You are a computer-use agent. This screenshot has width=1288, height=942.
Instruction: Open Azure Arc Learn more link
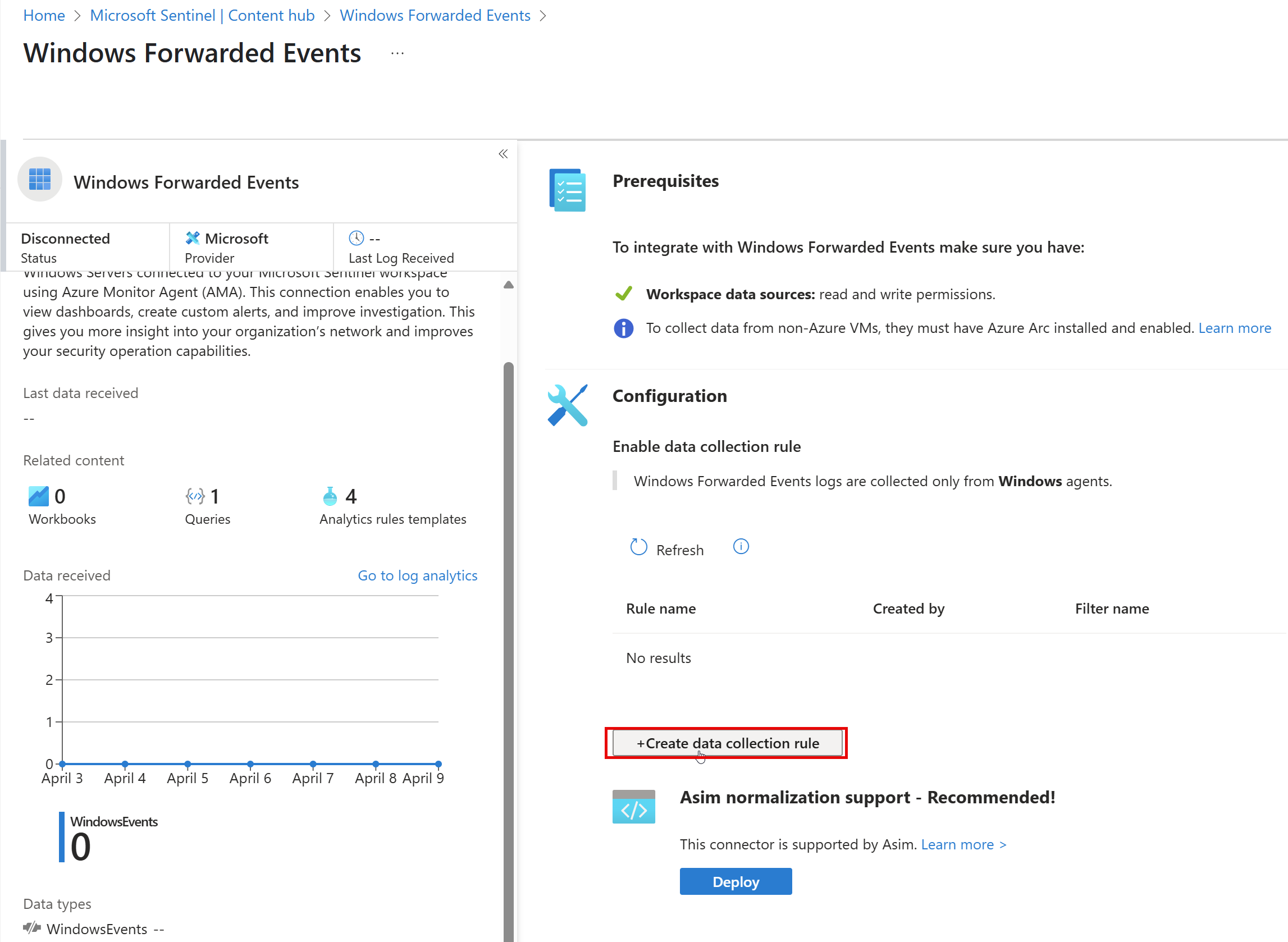click(1235, 328)
